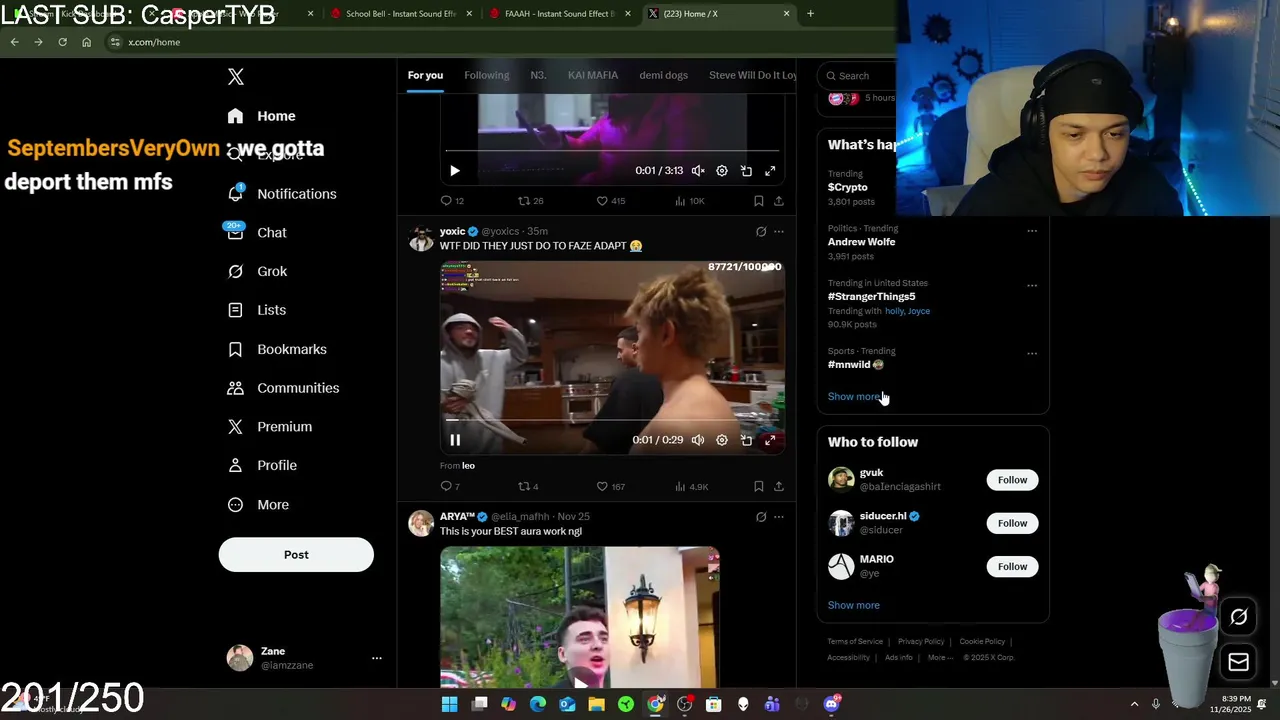
Task: Show more trending topics
Action: (x=853, y=397)
